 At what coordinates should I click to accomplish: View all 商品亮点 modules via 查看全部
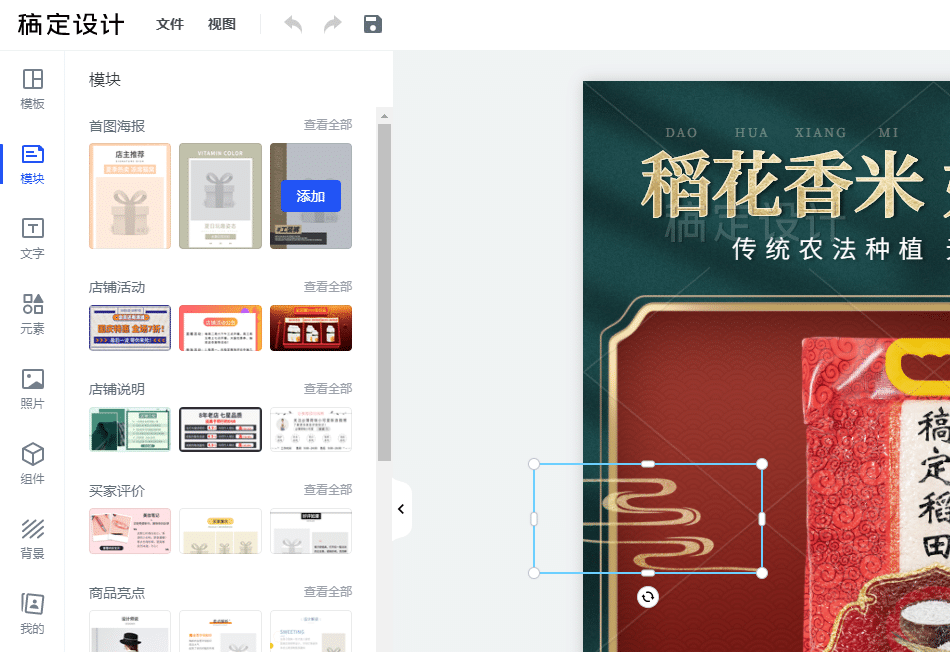pyautogui.click(x=328, y=591)
